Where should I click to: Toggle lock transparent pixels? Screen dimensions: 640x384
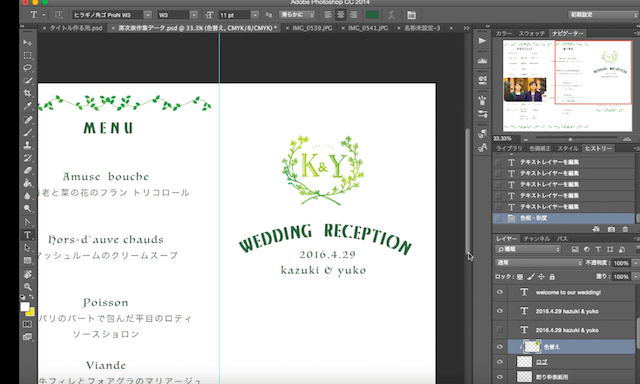520,277
